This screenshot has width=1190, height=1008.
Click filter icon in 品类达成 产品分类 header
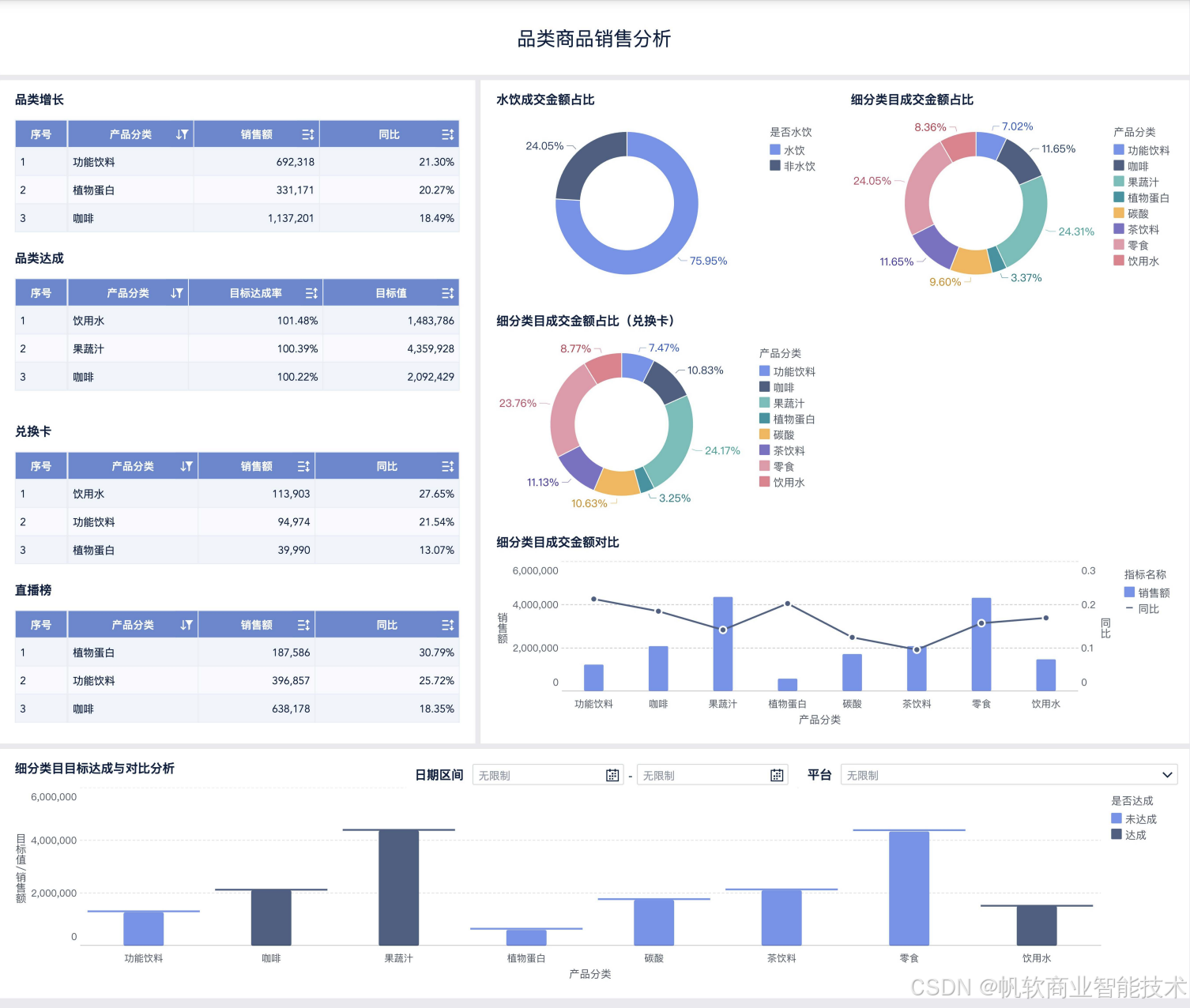[x=176, y=293]
